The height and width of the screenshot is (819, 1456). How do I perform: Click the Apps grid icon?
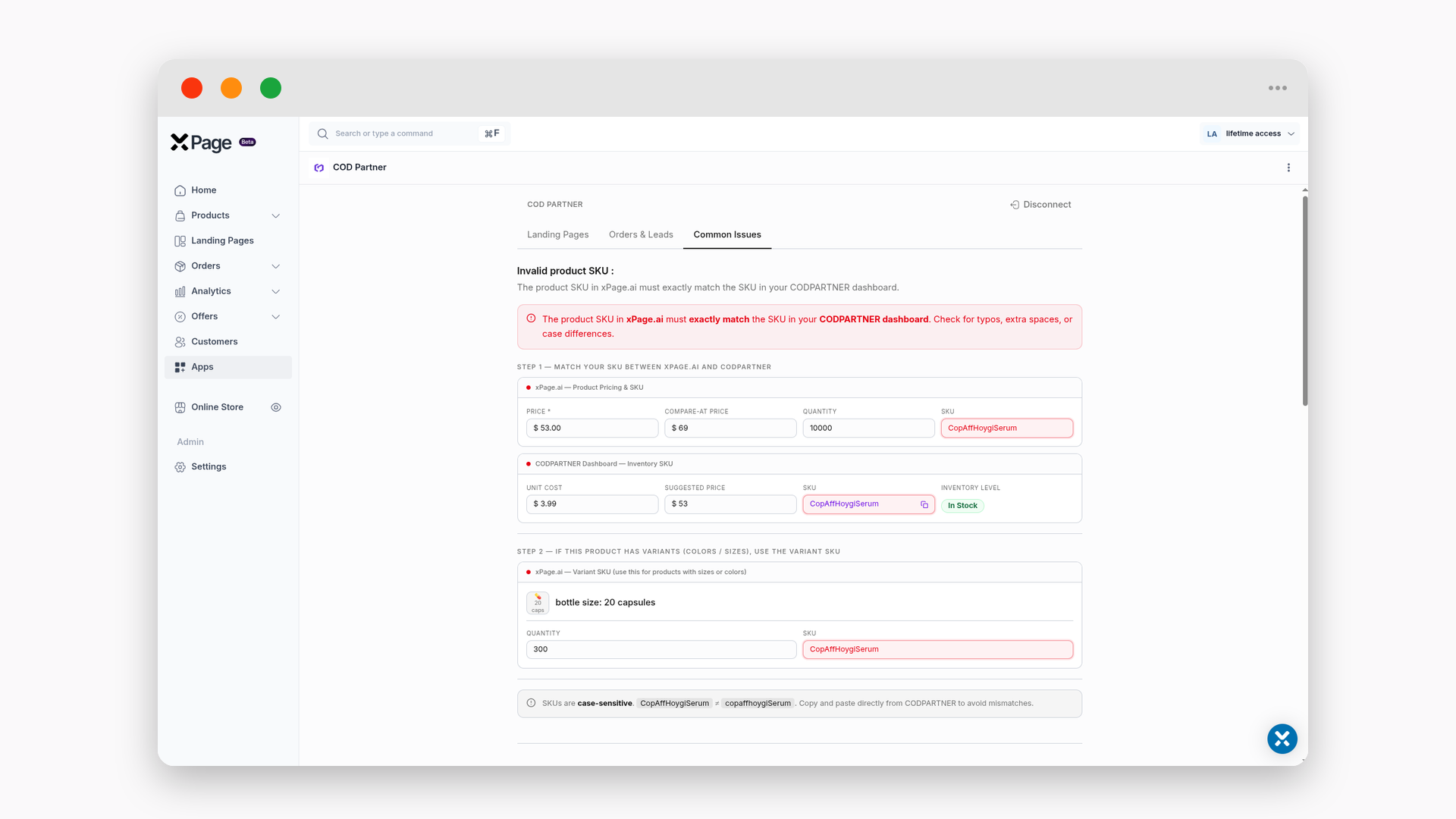tap(180, 367)
